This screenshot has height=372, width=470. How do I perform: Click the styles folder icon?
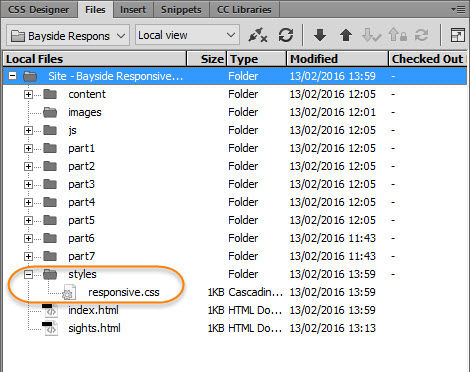click(50, 274)
